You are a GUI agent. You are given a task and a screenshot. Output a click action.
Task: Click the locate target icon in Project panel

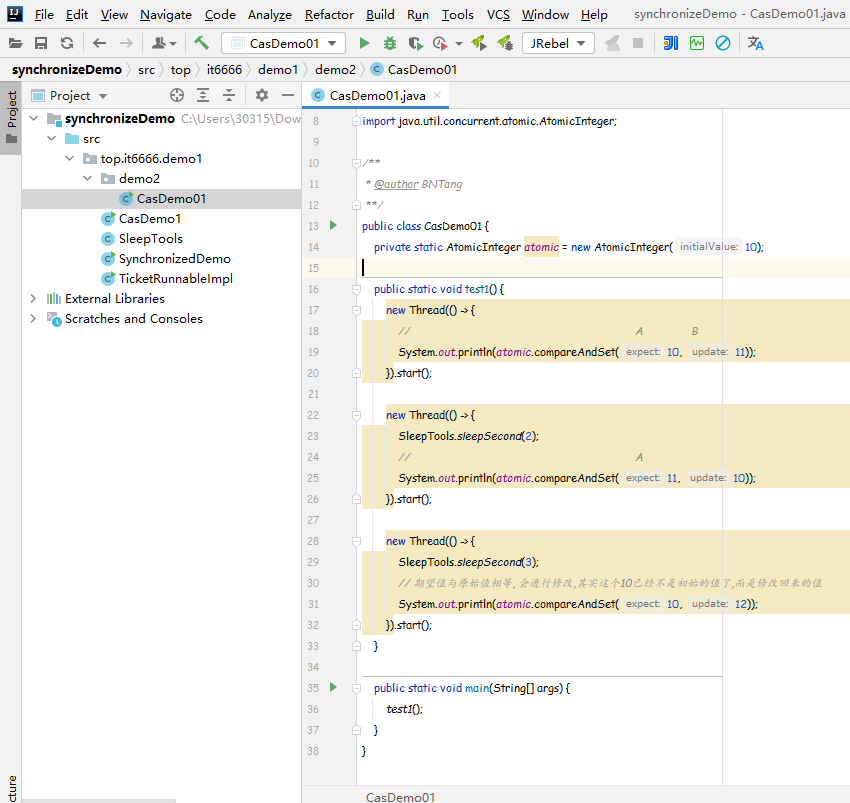tap(177, 95)
